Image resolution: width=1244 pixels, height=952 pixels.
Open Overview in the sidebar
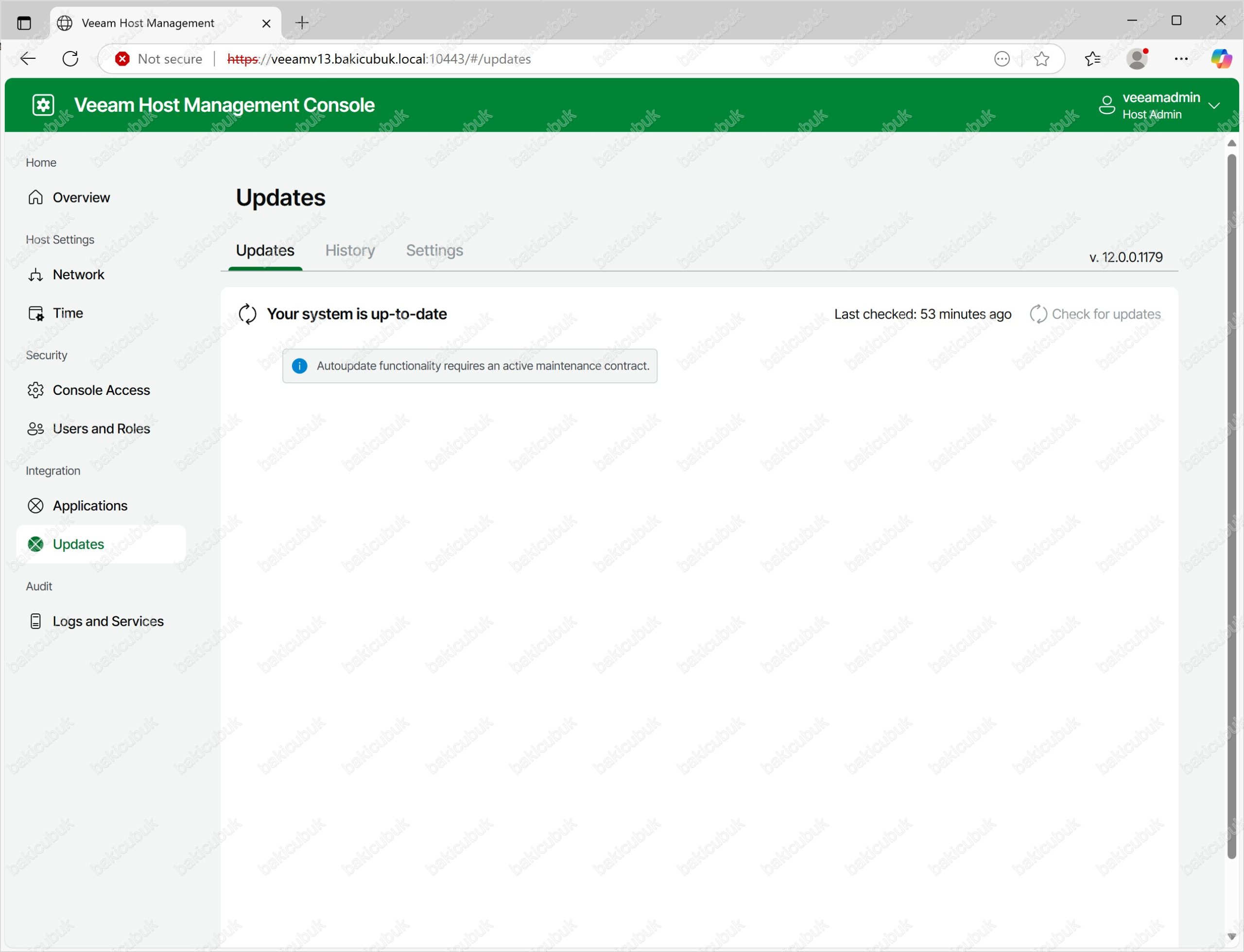(101, 197)
